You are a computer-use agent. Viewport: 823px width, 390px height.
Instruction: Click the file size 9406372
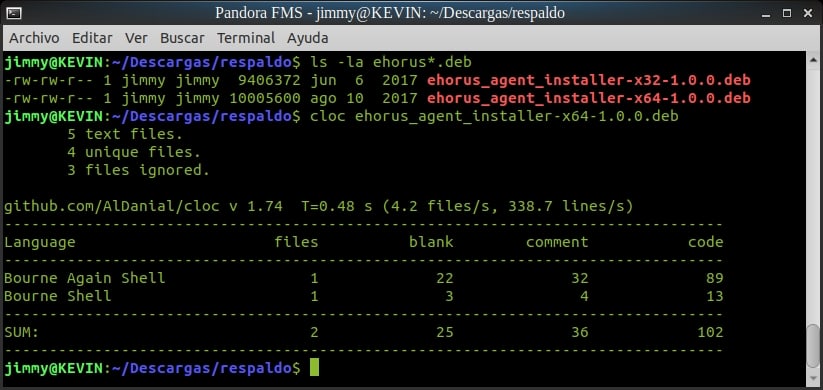coord(269,80)
